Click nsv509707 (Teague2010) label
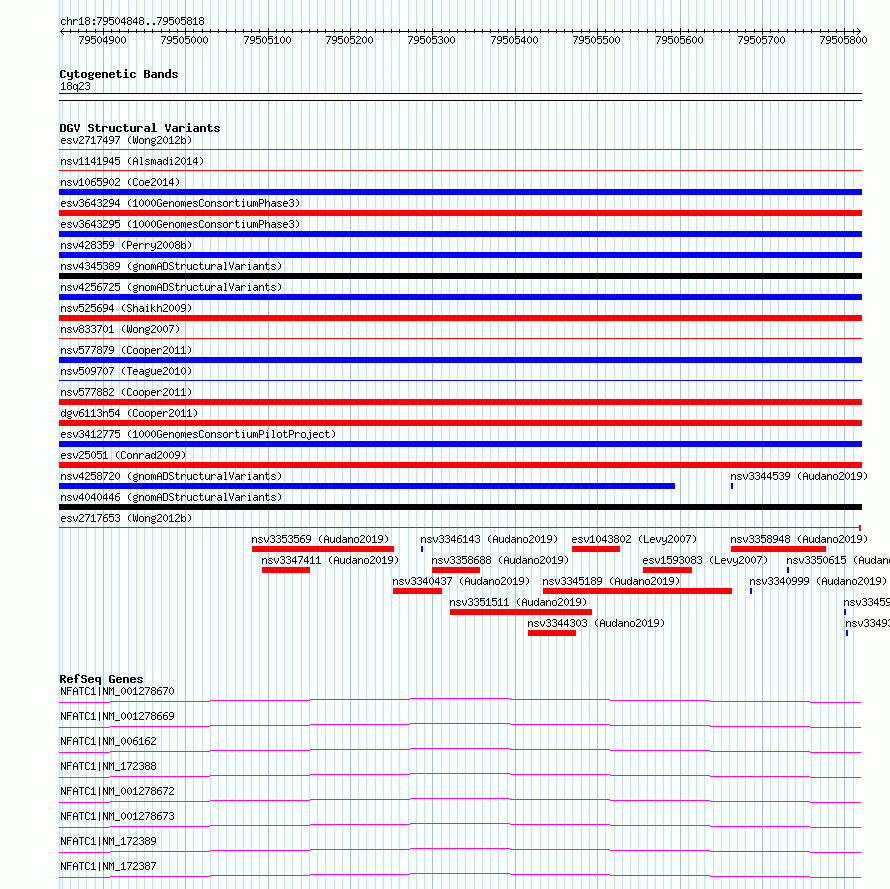The width and height of the screenshot is (890, 889). 126,371
